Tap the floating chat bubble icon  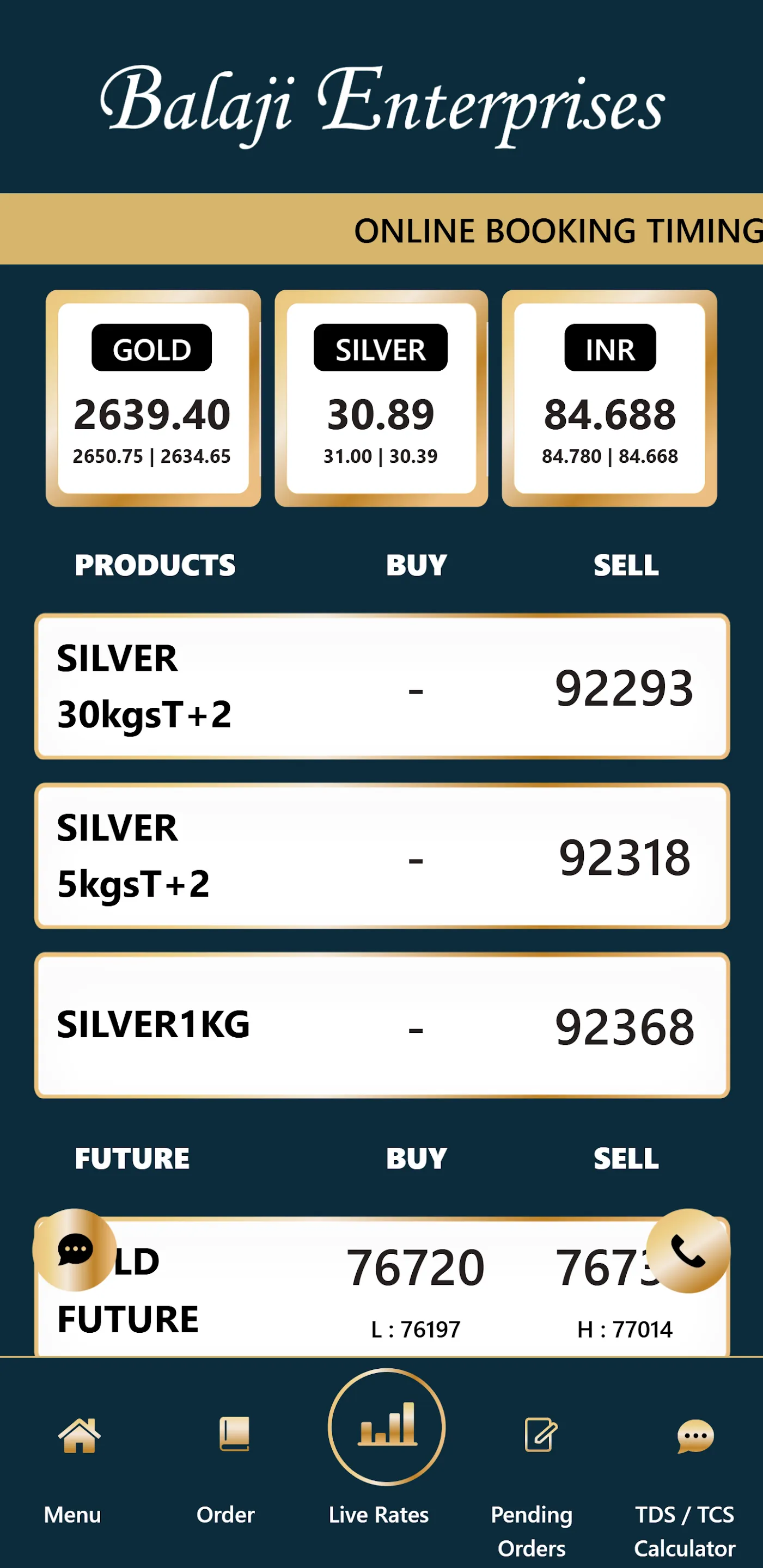74,1249
